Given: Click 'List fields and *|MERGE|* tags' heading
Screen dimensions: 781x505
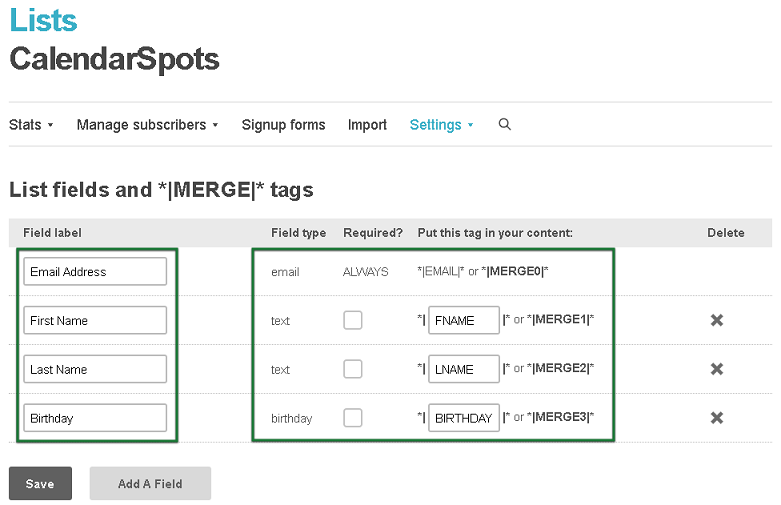Looking at the screenshot, I should tap(161, 190).
